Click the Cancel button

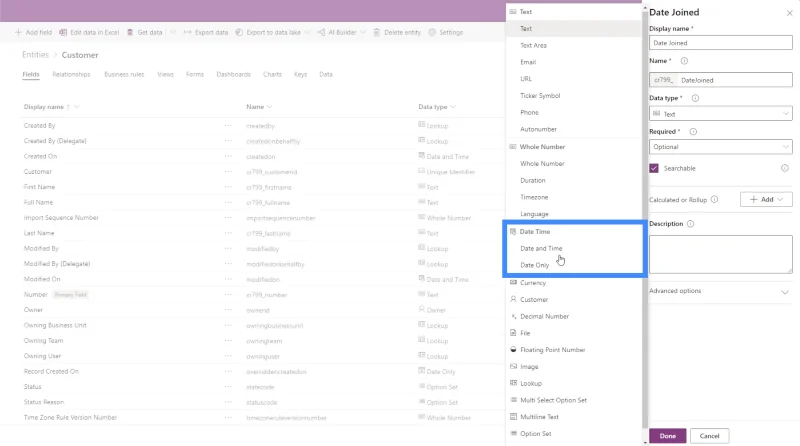[709, 436]
